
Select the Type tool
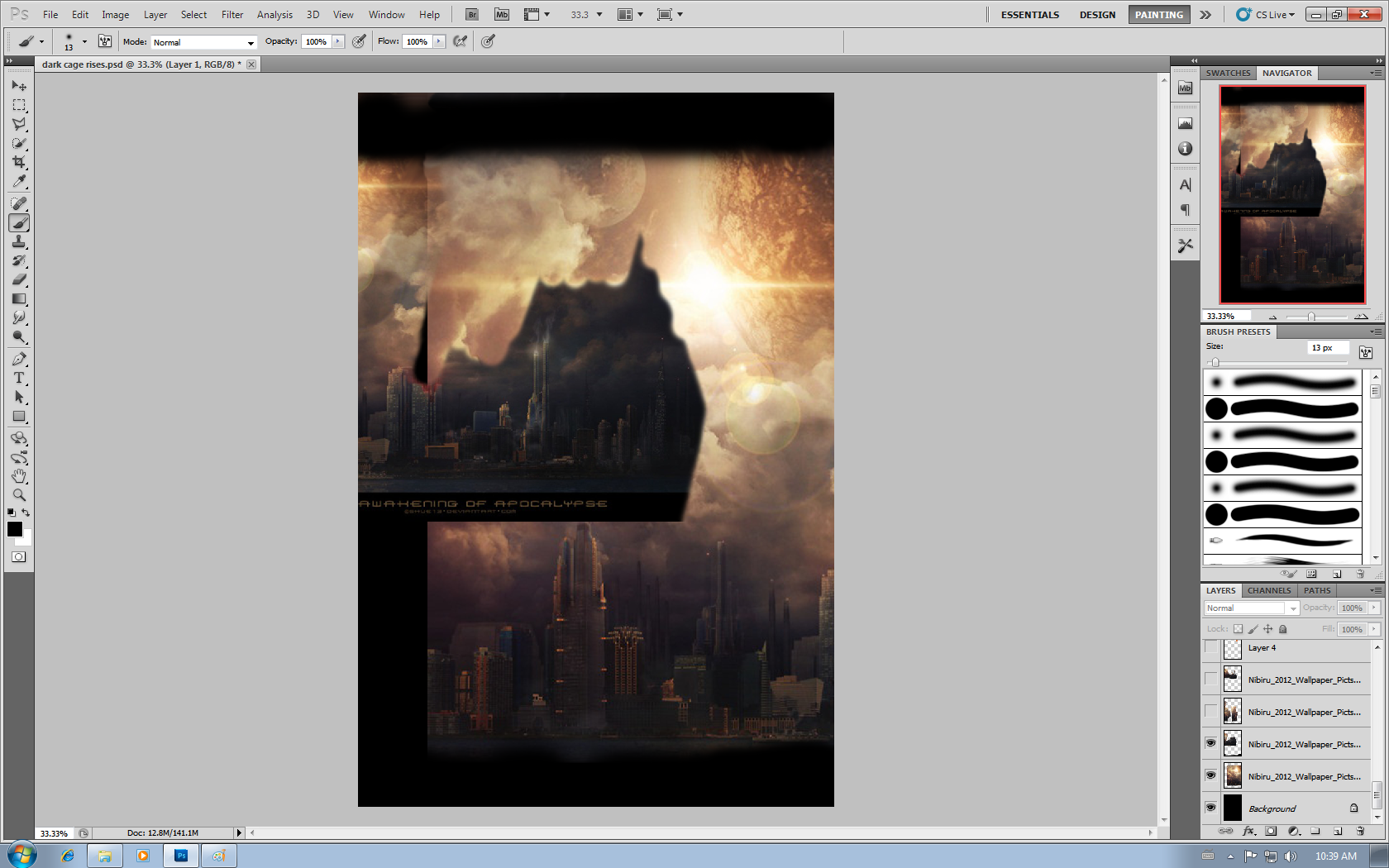19,378
